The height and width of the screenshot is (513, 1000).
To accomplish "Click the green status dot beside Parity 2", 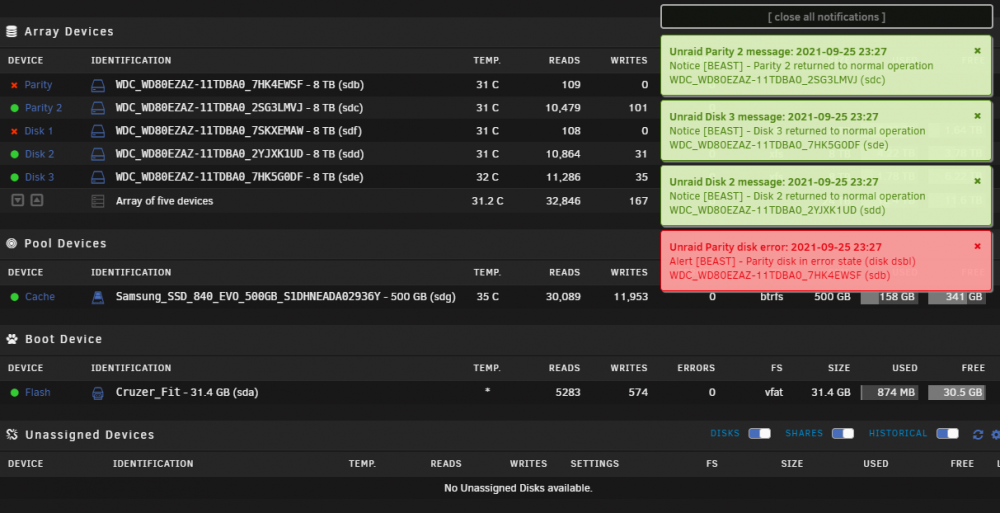I will pos(14,108).
